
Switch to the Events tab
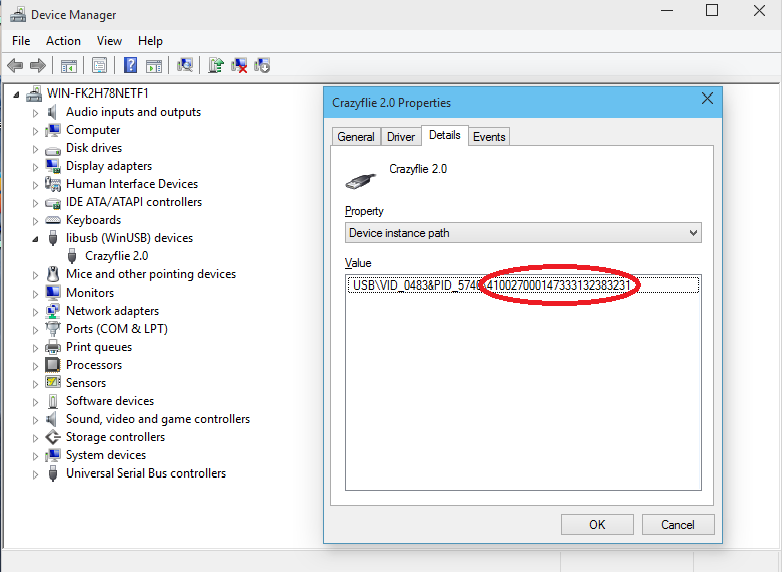(489, 137)
